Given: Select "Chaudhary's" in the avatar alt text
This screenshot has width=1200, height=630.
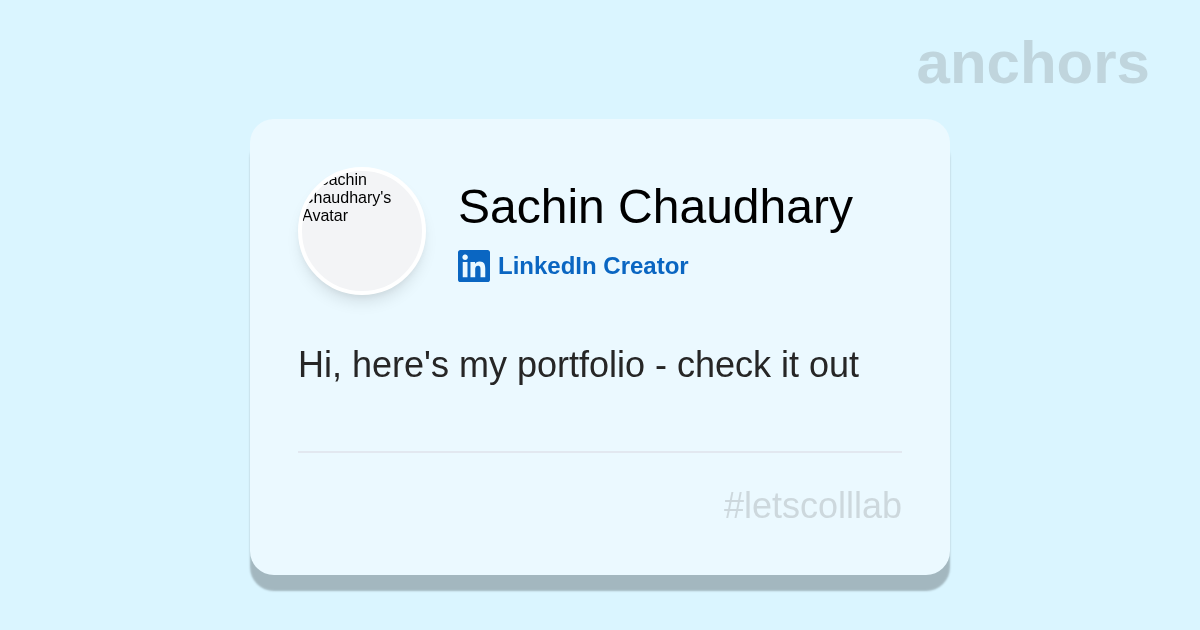Looking at the screenshot, I should [x=348, y=198].
